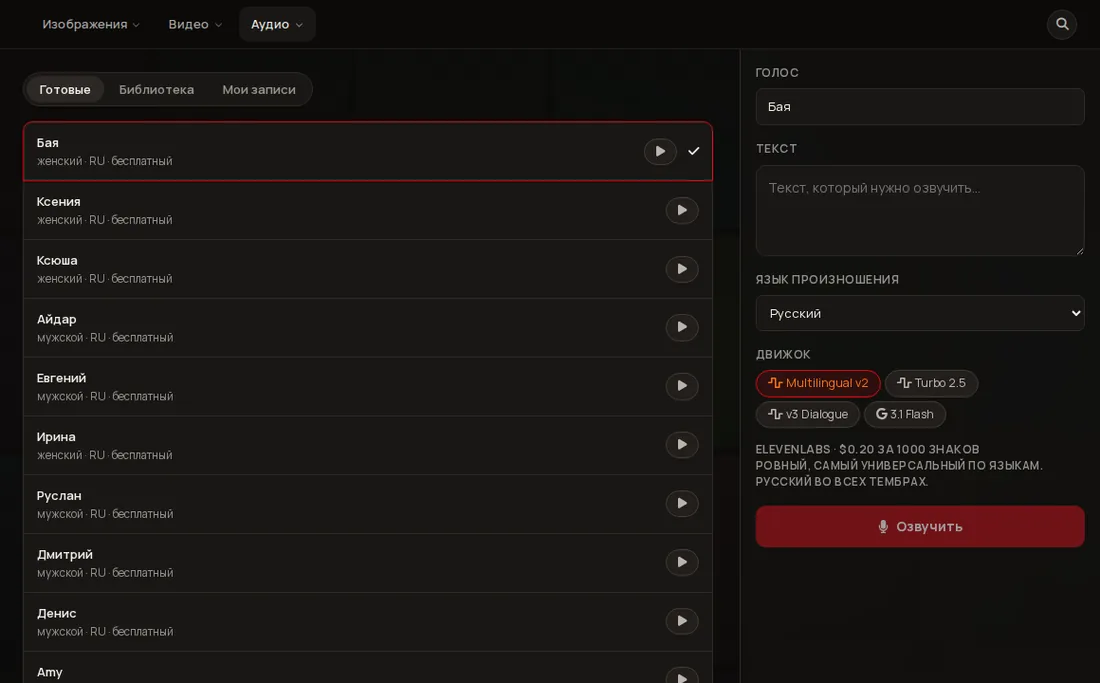Viewport: 1100px width, 683px height.
Task: Play preview of the Руслан voice
Action: coord(682,504)
